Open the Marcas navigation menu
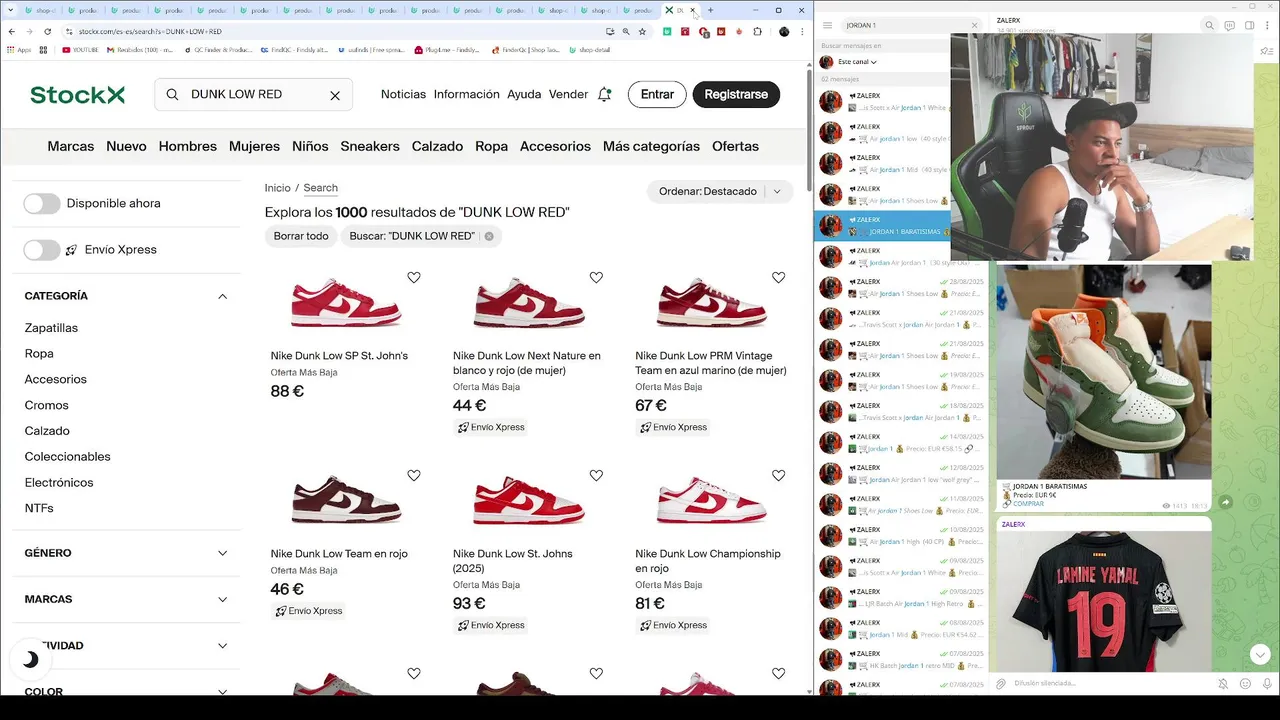The image size is (1280, 720). (71, 146)
